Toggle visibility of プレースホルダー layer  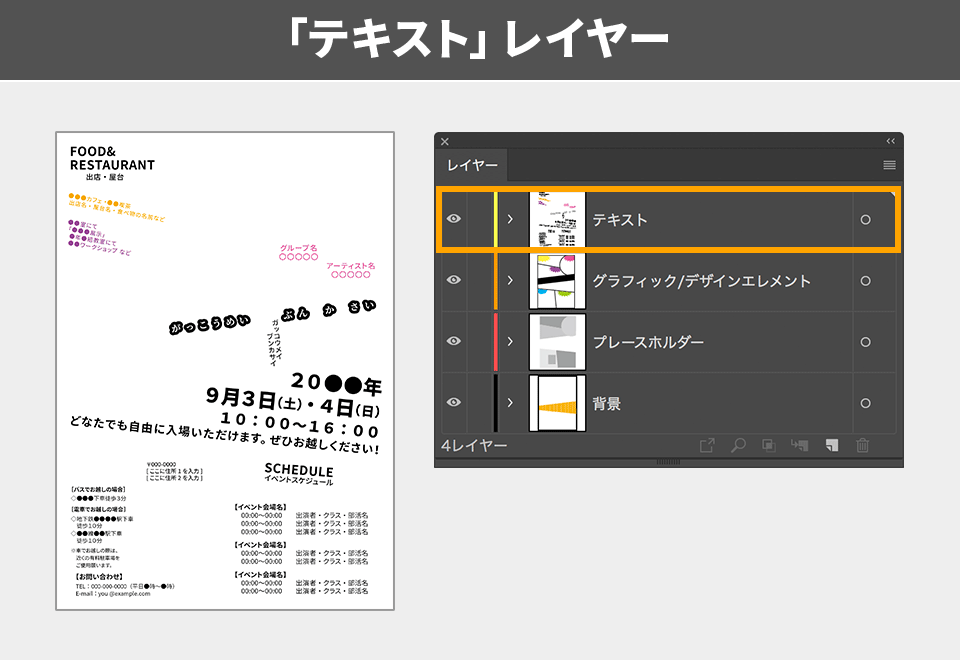coord(454,342)
